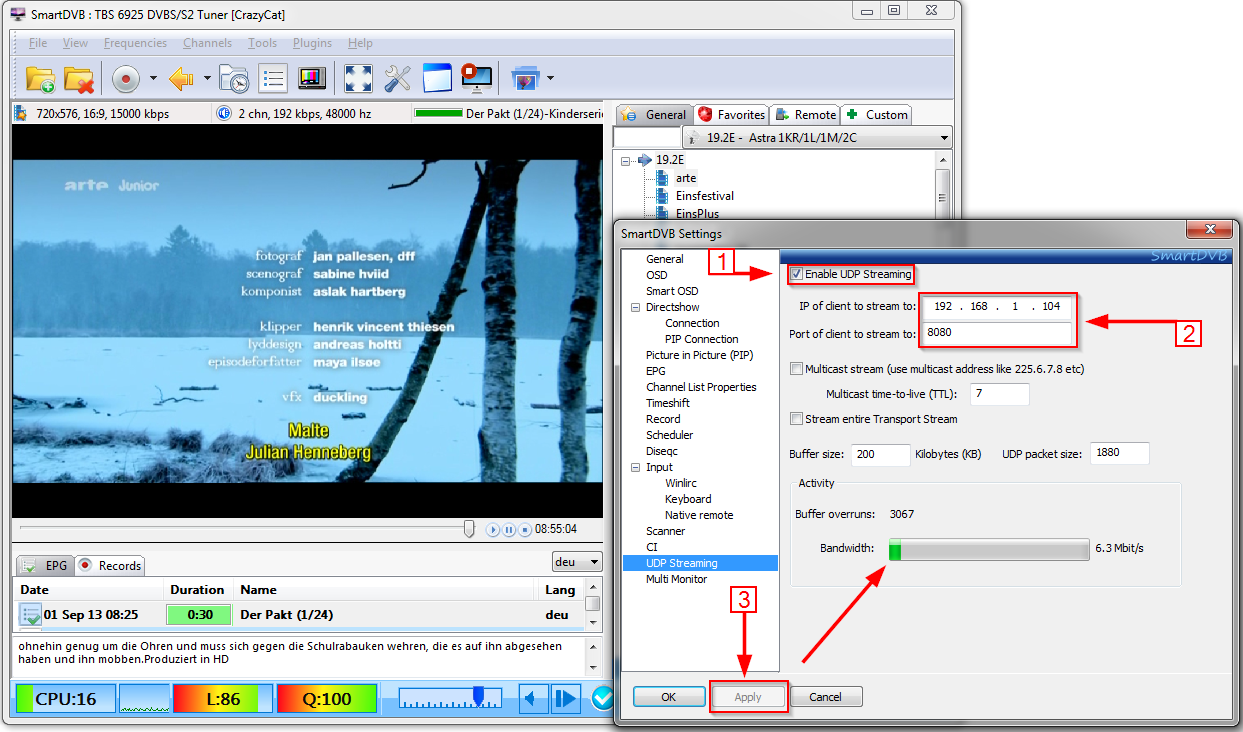
Task: Click the CPU:16 status indicator
Action: [x=65, y=699]
